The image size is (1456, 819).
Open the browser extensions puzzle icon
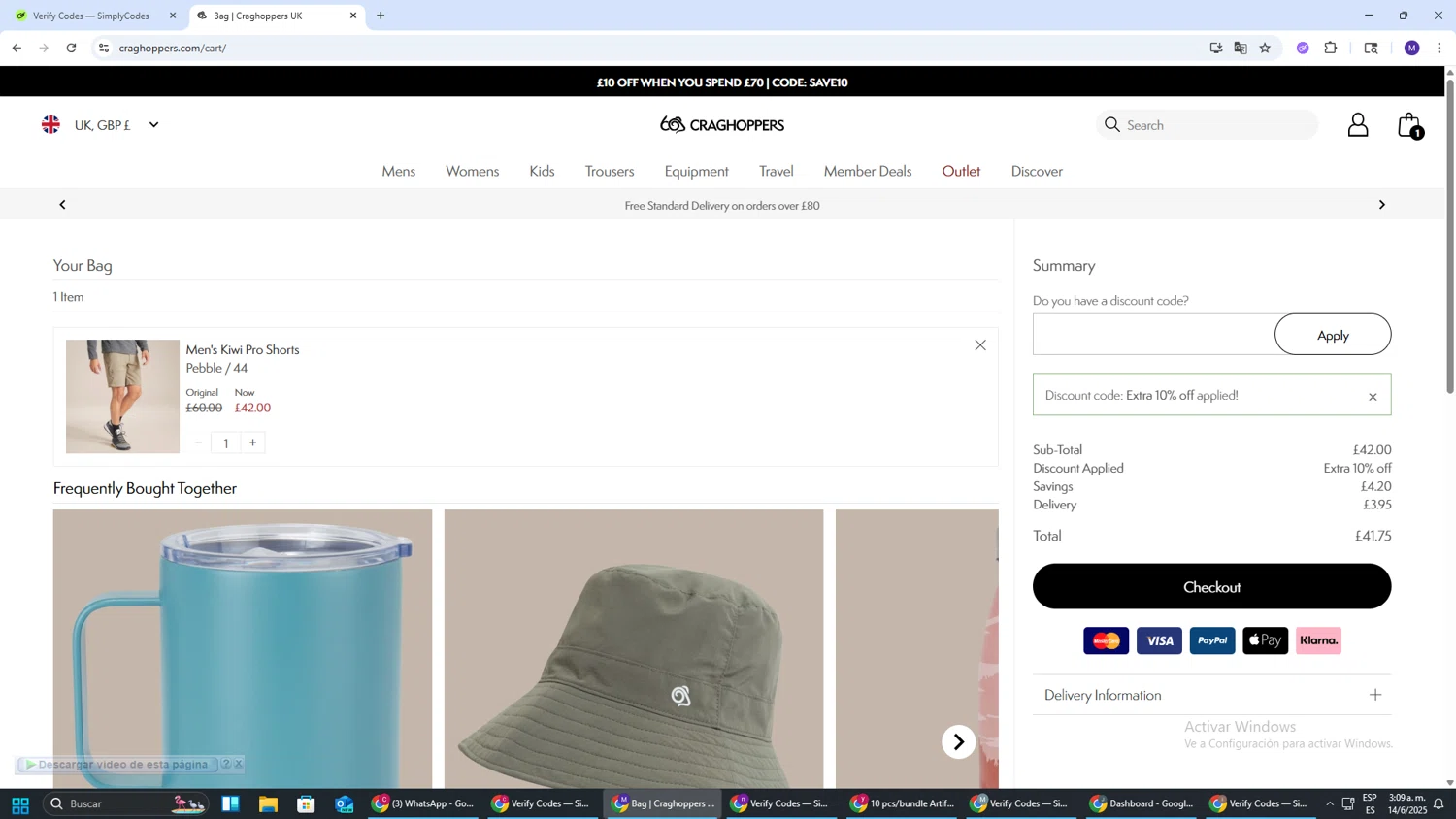pos(1331,48)
